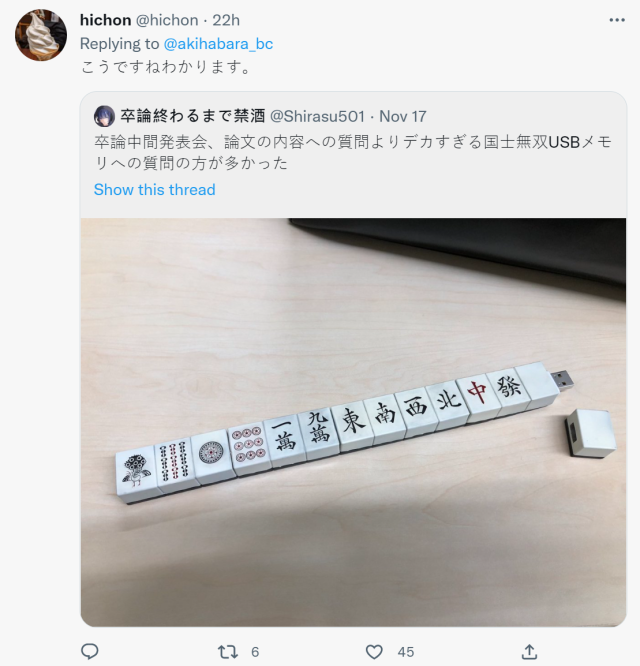This screenshot has width=640, height=666.
Task: Click the retweet arrows icon
Action: 228,652
